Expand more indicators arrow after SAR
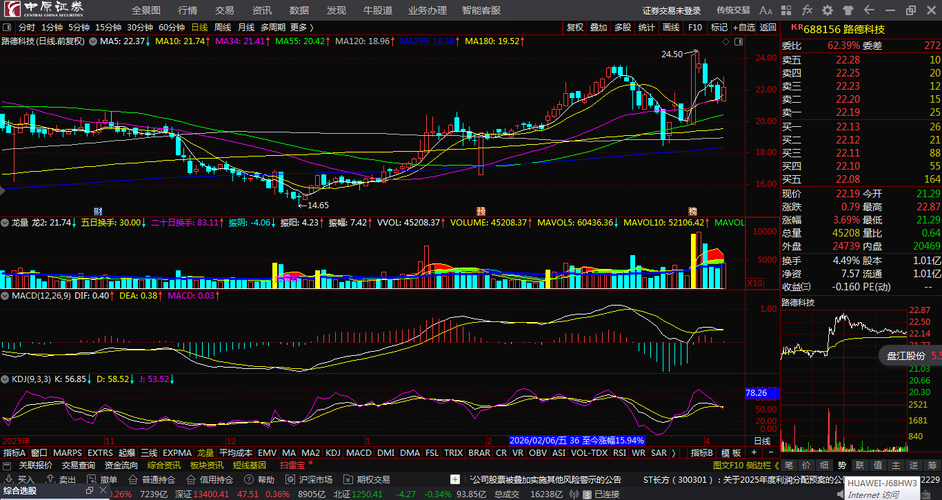 (673, 453)
